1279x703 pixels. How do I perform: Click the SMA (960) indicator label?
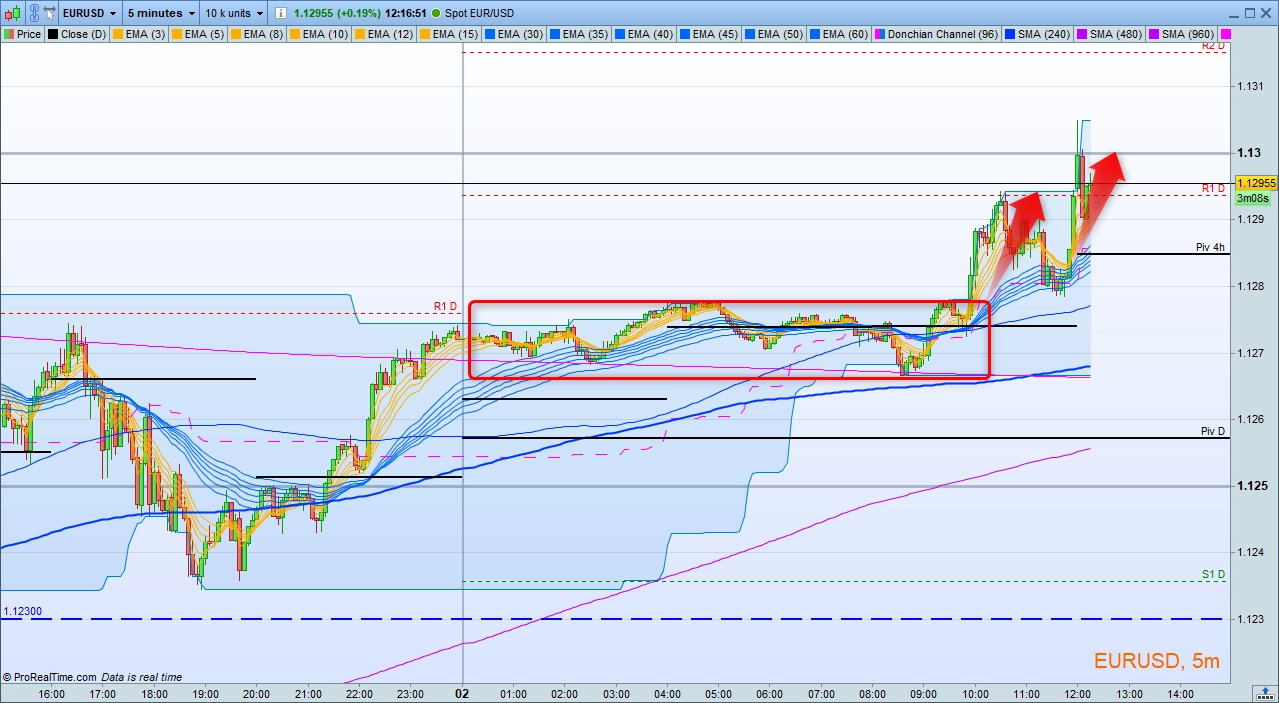(x=1183, y=34)
